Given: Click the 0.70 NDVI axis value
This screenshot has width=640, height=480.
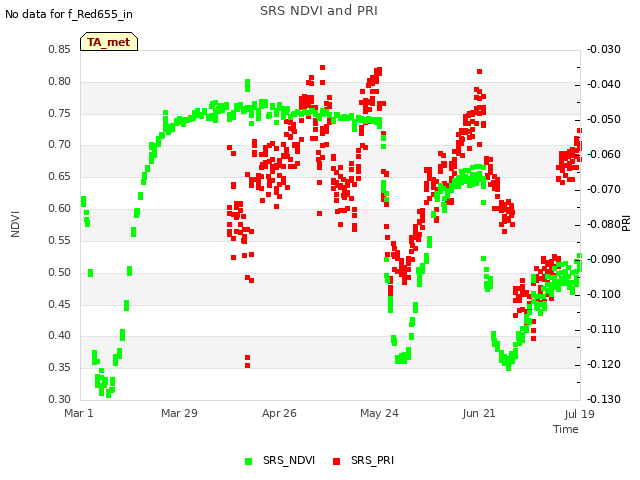Looking at the screenshot, I should click(60, 144).
